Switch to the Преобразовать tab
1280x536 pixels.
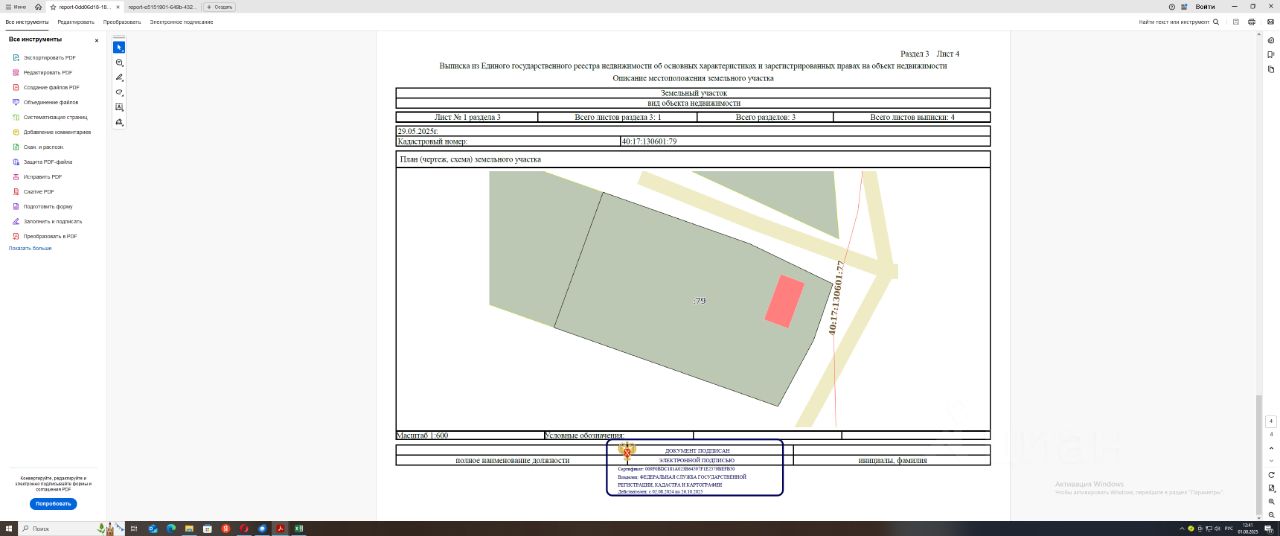coord(122,21)
